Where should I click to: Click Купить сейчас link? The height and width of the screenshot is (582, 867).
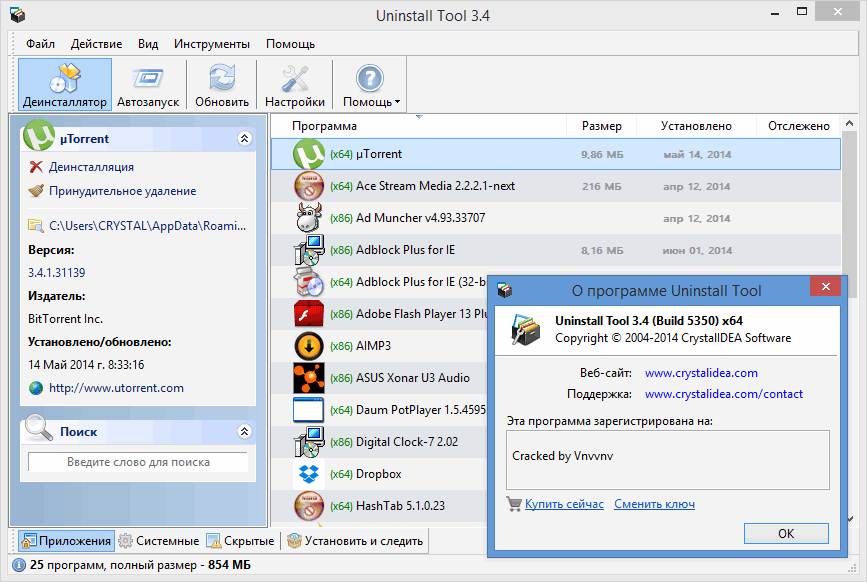click(x=564, y=504)
